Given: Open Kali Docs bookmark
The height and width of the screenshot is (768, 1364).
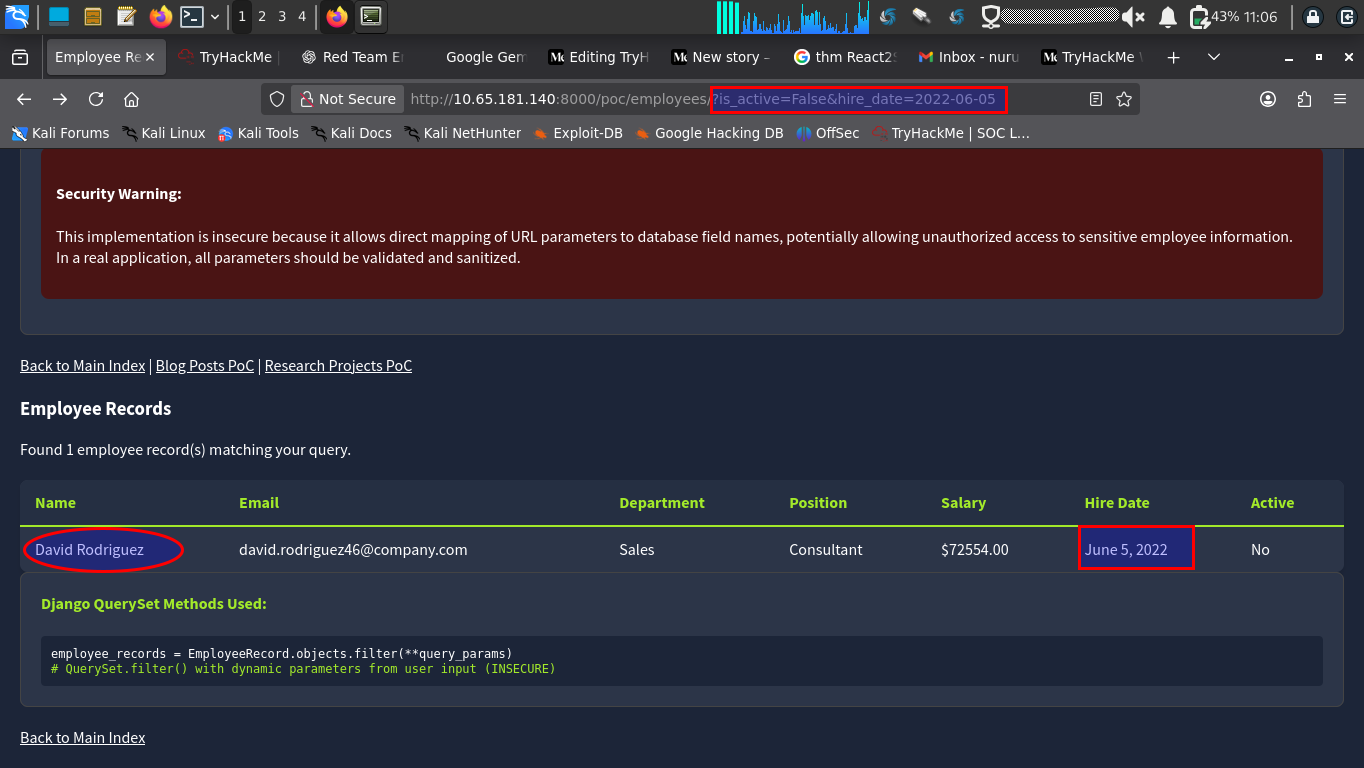Looking at the screenshot, I should coord(351,133).
